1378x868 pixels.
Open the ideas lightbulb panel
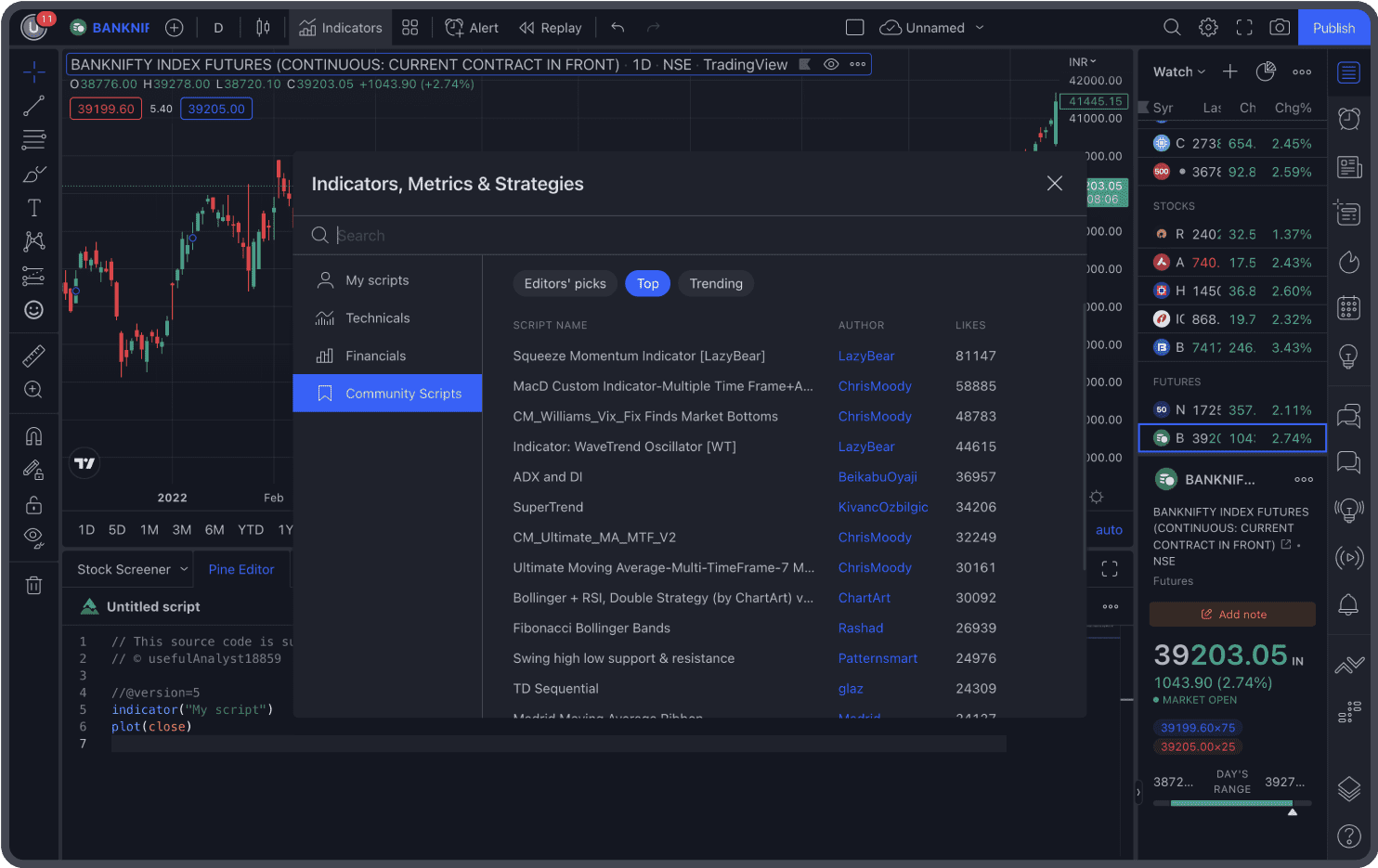pos(1349,356)
